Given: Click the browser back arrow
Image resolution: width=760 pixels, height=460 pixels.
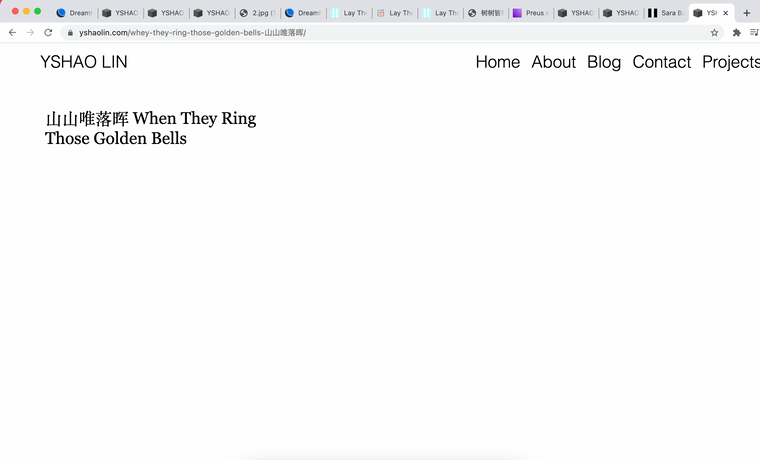Looking at the screenshot, I should click(x=12, y=32).
